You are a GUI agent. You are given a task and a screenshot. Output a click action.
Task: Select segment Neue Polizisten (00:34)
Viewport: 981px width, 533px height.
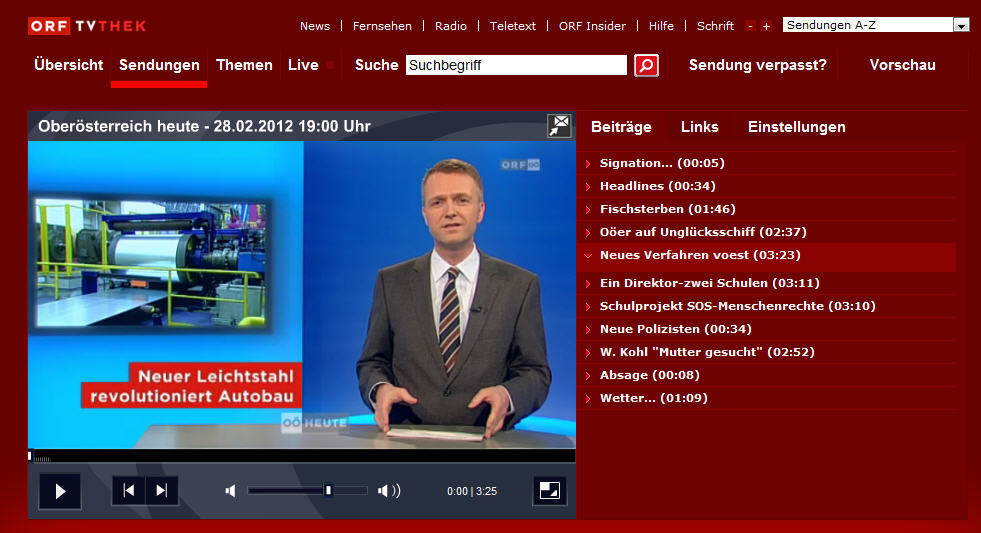tap(676, 329)
